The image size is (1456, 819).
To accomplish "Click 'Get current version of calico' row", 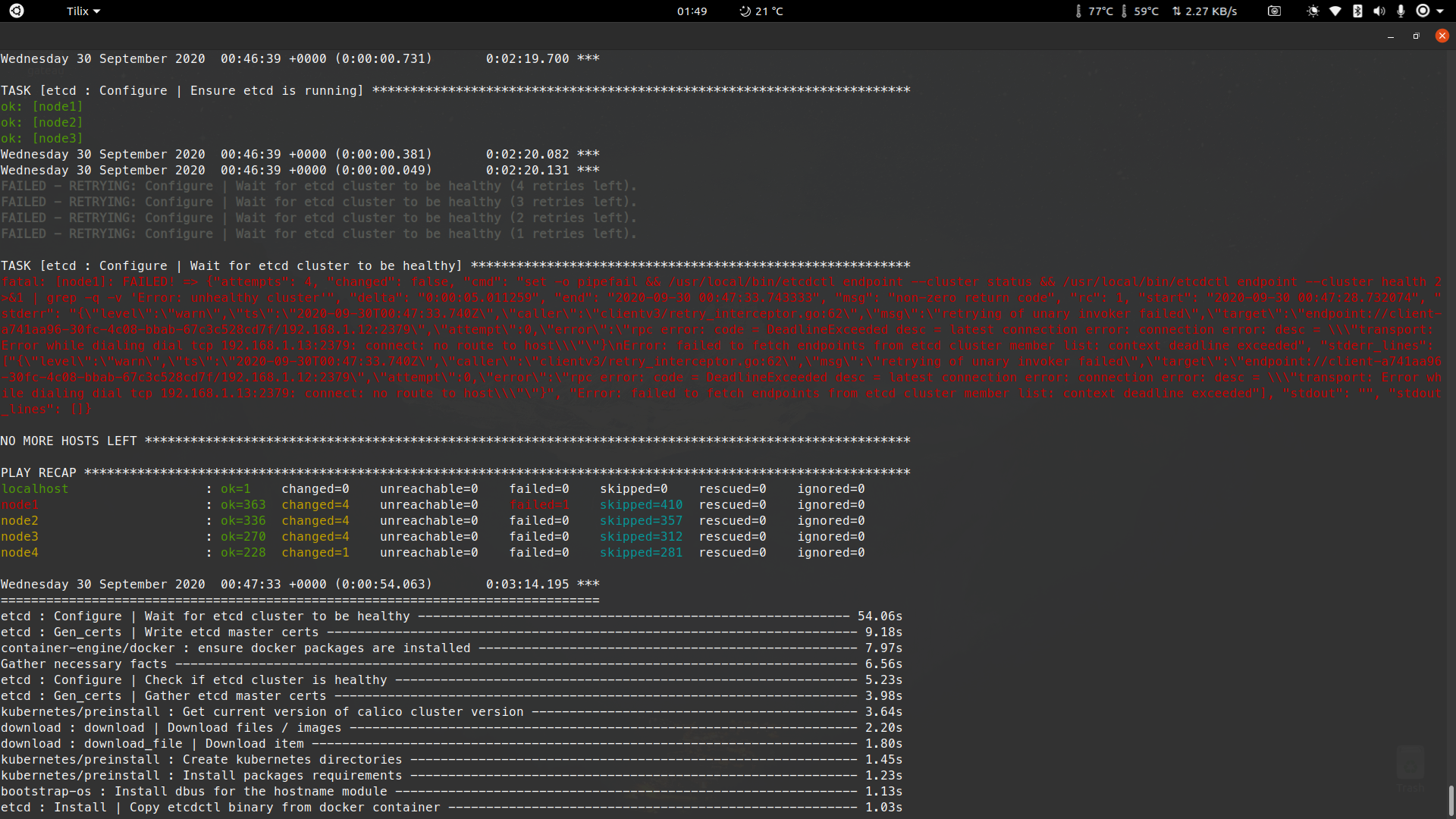I will click(452, 711).
